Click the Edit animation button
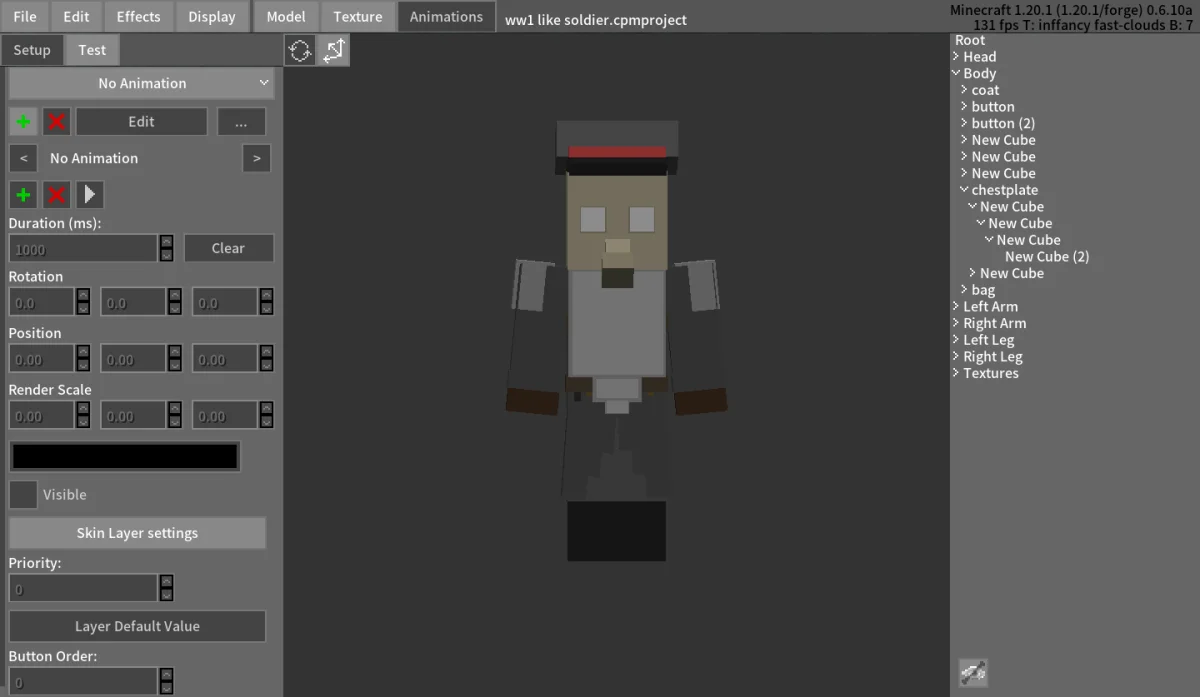1200x697 pixels. (141, 122)
